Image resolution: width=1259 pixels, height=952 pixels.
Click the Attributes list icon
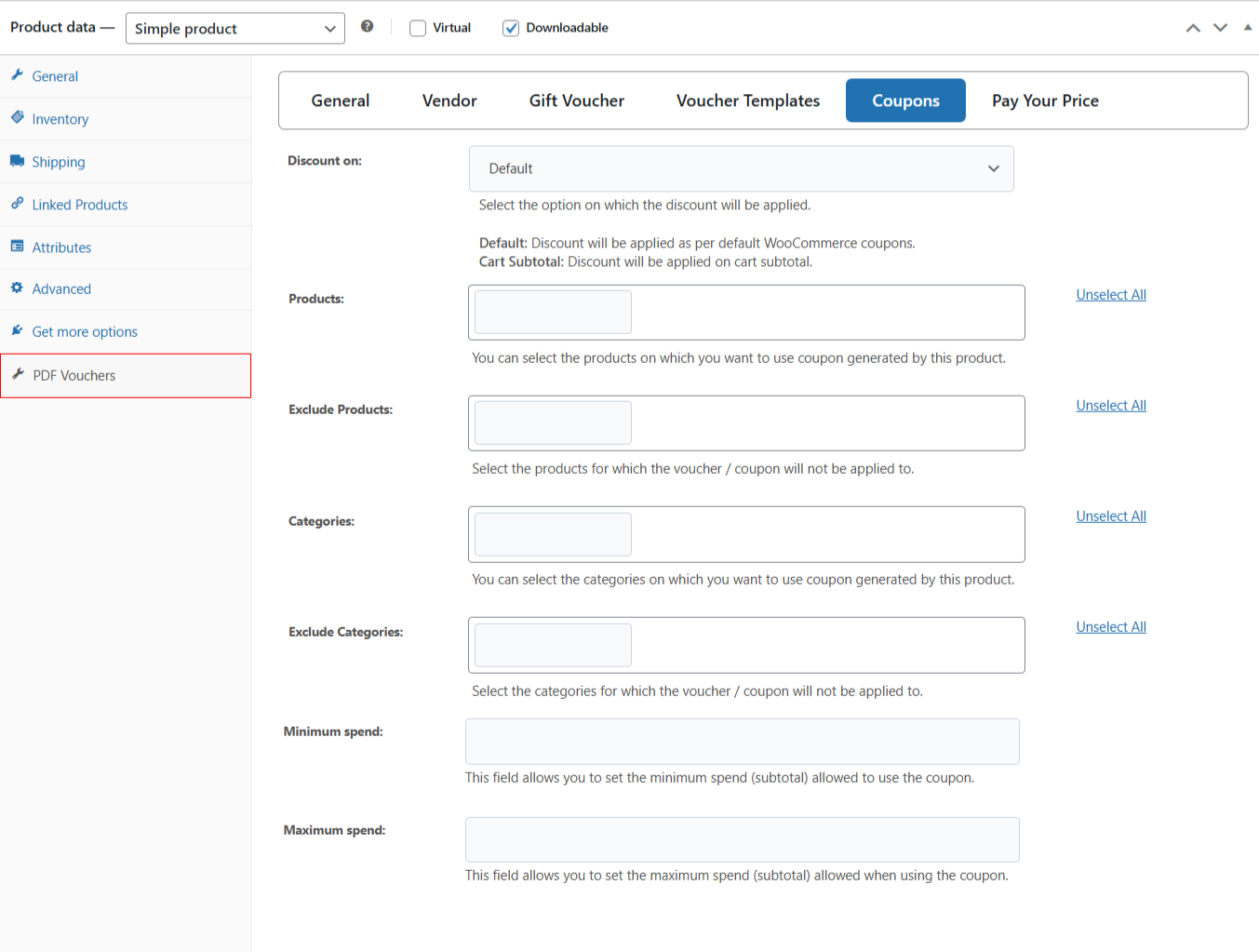pyautogui.click(x=17, y=247)
